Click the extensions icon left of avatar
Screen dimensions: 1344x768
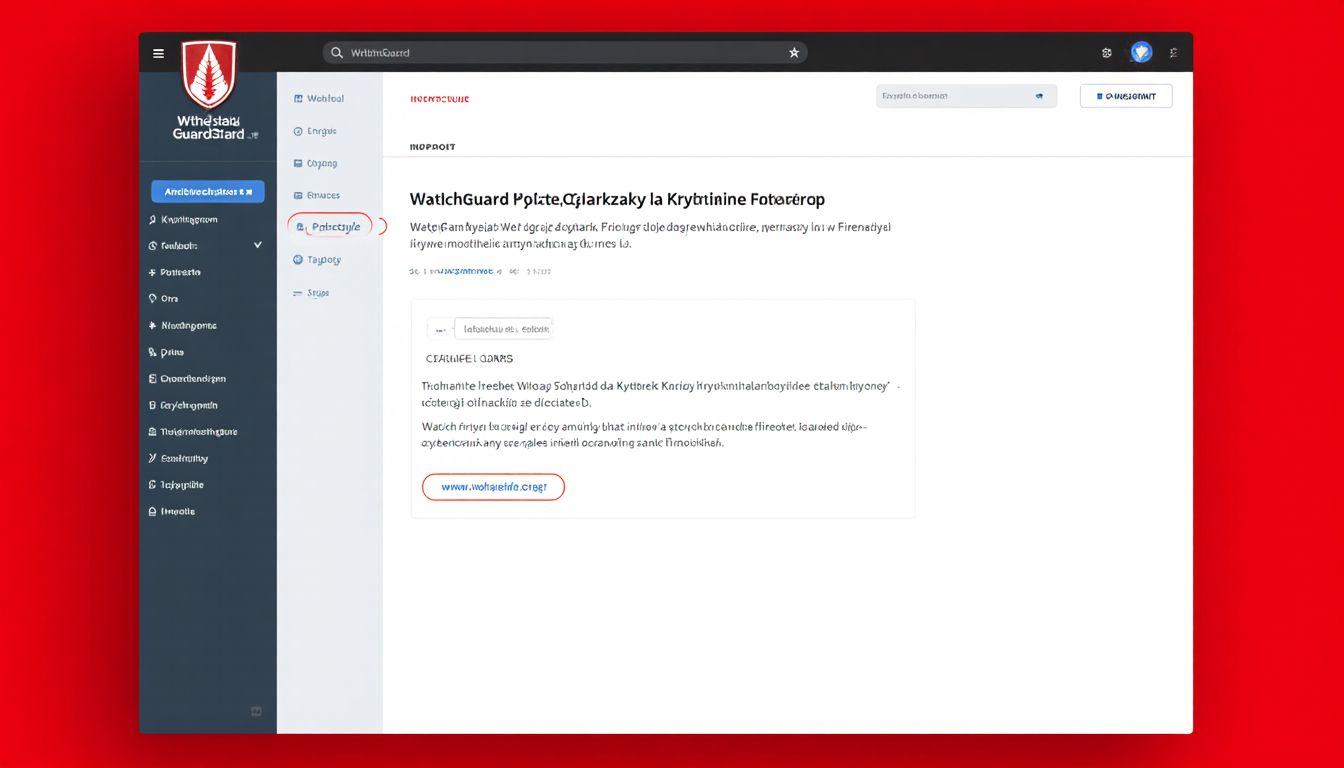tap(1107, 53)
